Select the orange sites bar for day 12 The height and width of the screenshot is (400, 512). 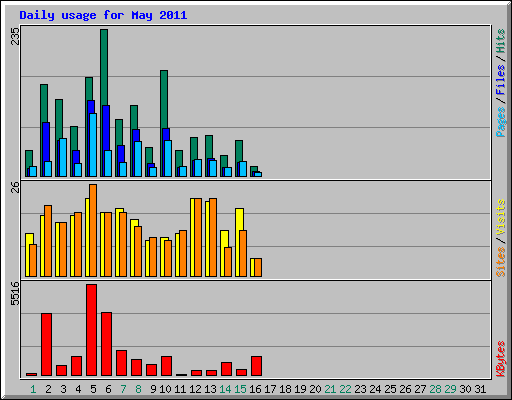pyautogui.click(x=198, y=237)
